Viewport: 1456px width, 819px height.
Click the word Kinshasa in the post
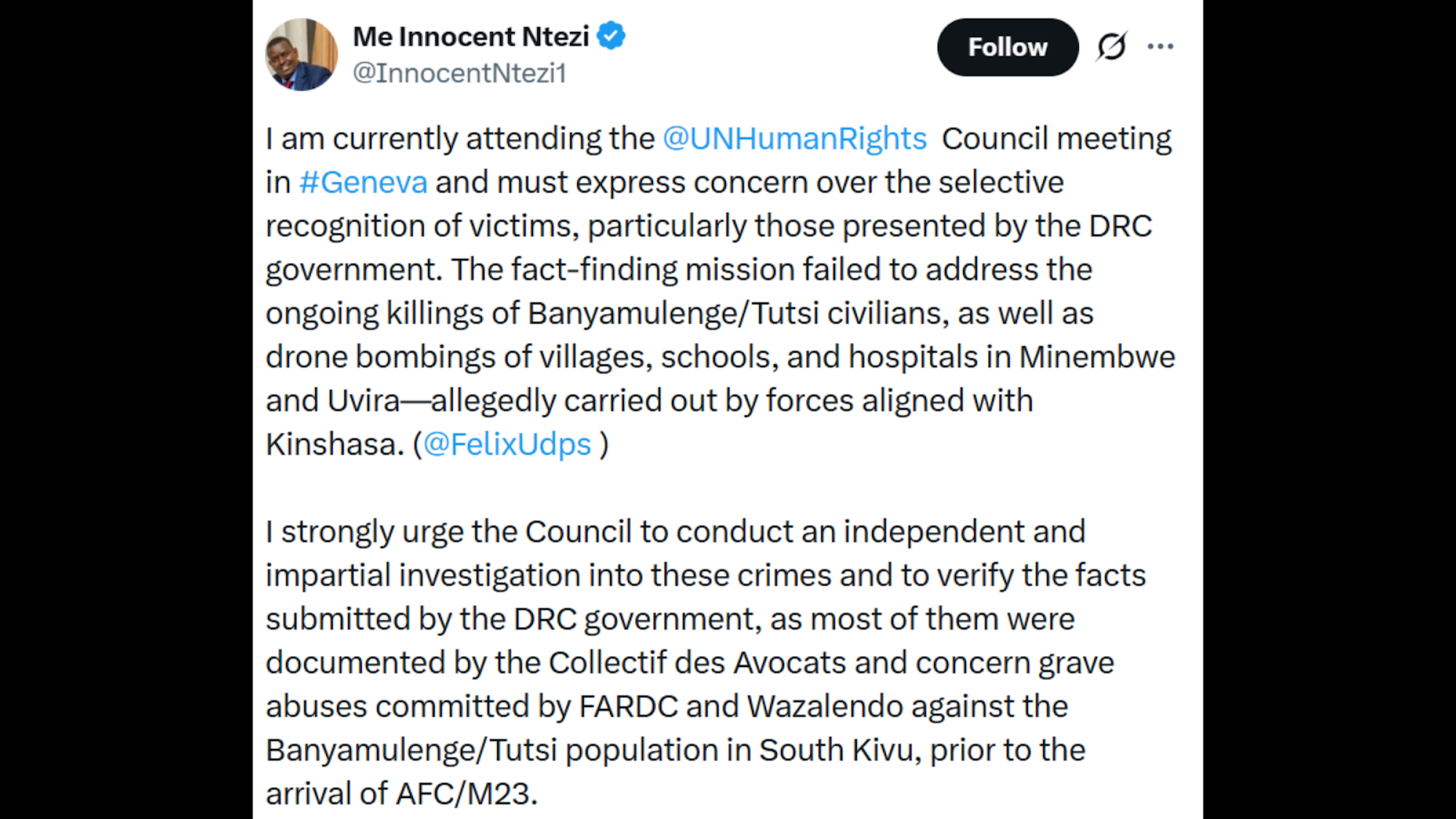335,444
